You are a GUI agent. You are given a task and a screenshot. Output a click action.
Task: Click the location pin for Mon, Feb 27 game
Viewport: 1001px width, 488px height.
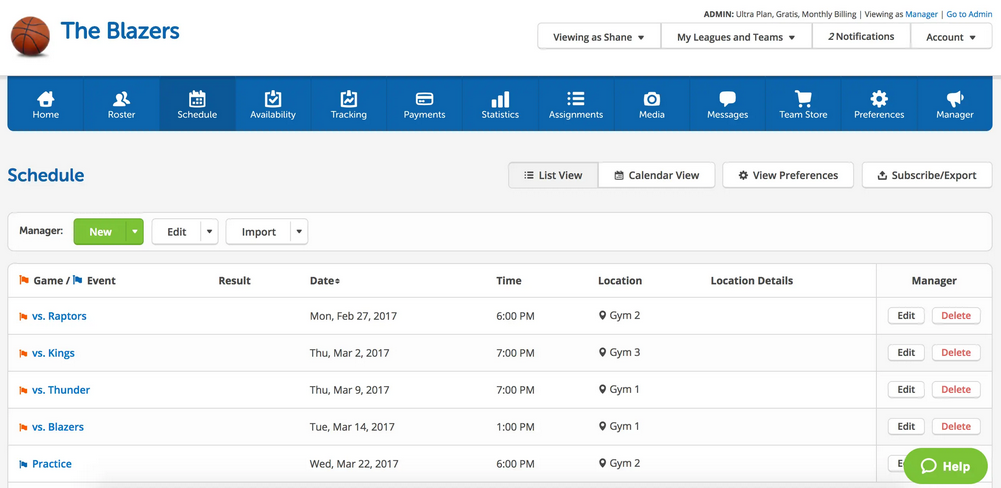tap(602, 316)
